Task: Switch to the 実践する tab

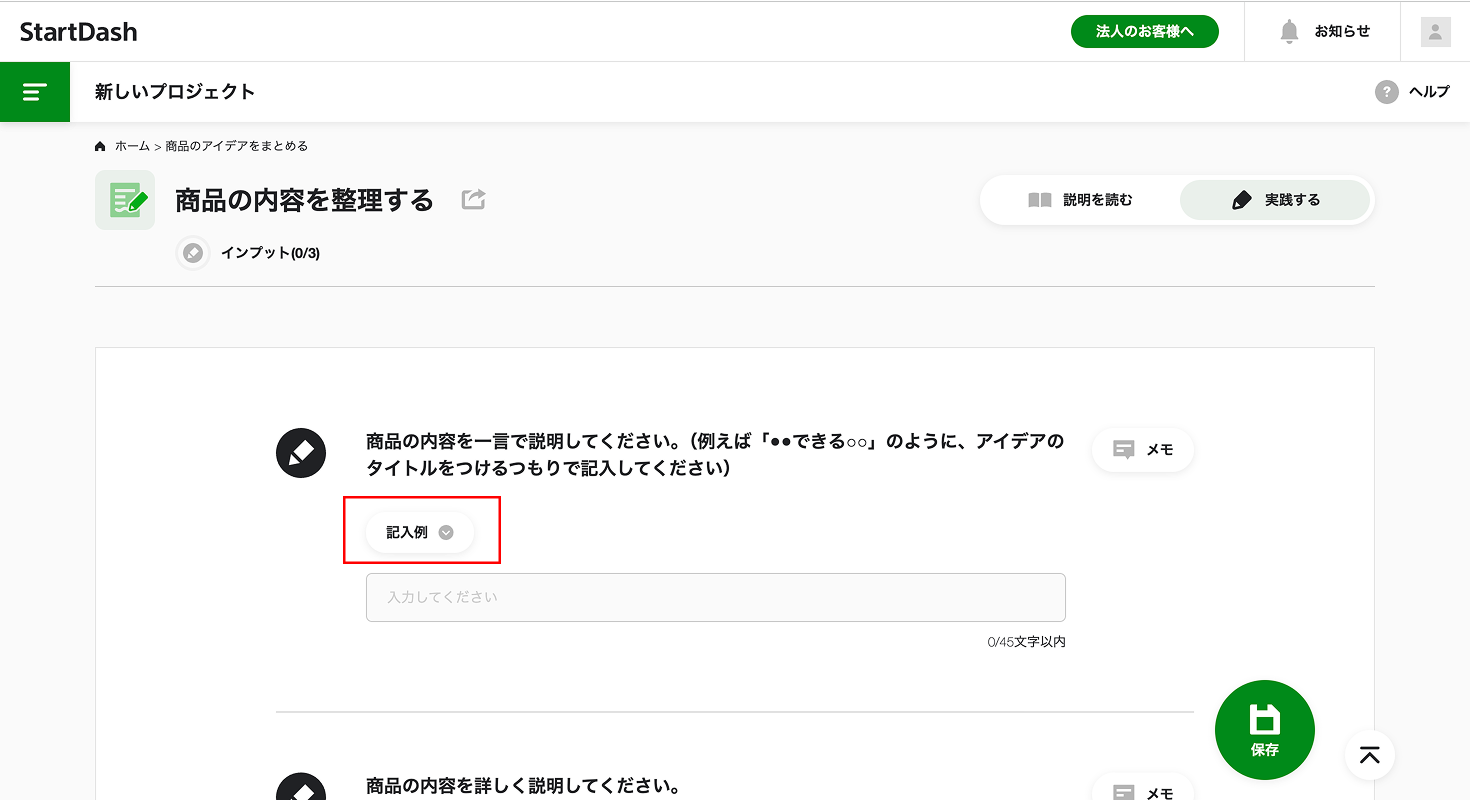Action: pyautogui.click(x=1275, y=200)
